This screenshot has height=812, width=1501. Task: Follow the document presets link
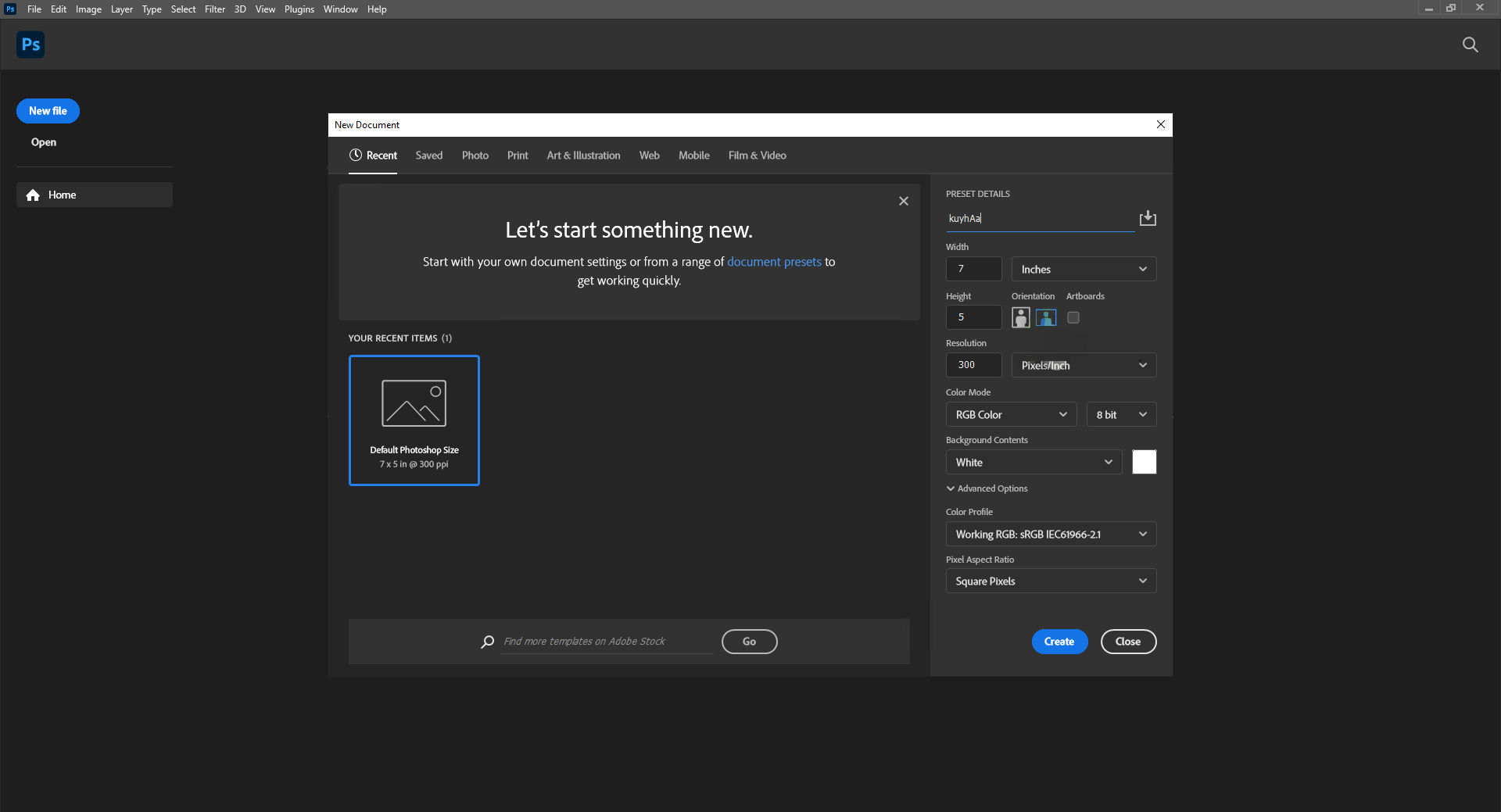[x=774, y=262]
